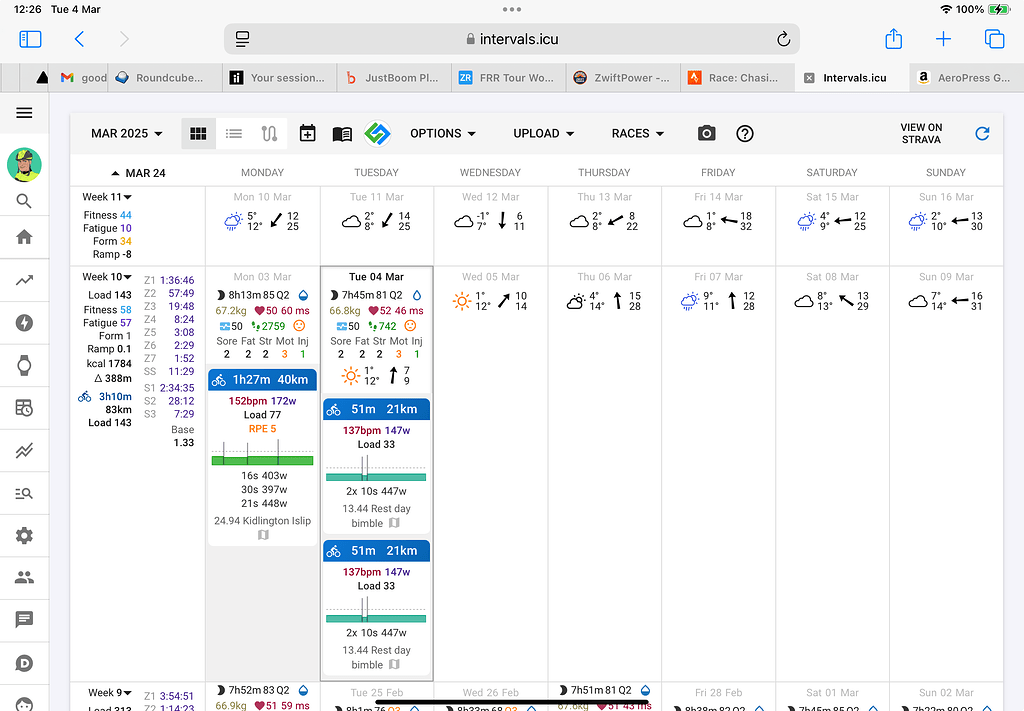
Task: Switch to the ZwiftPower browser tab
Action: [623, 77]
